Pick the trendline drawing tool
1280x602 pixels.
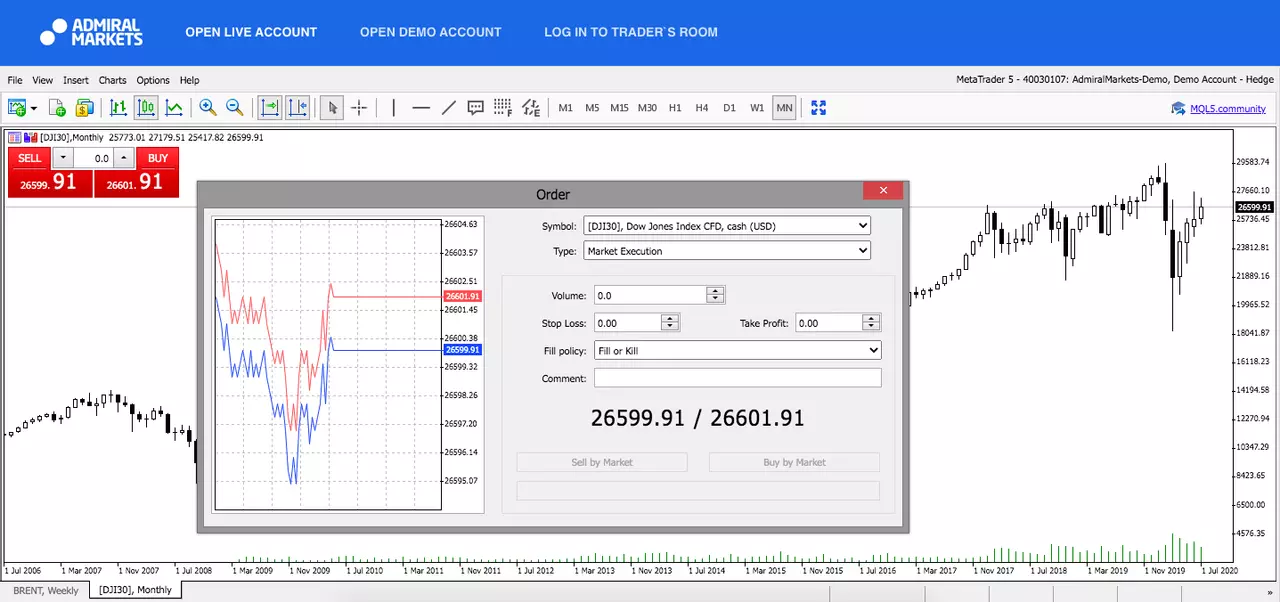448,108
